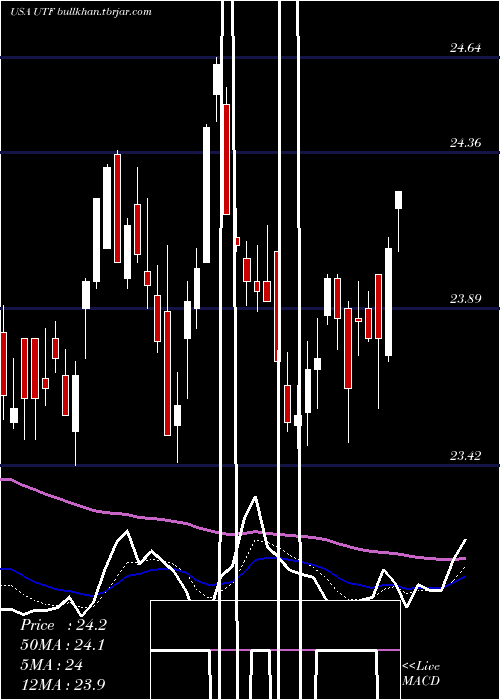This screenshot has width=500, height=700.
Task: Click the '12MA : 23.9' readout
Action: [x=63, y=685]
